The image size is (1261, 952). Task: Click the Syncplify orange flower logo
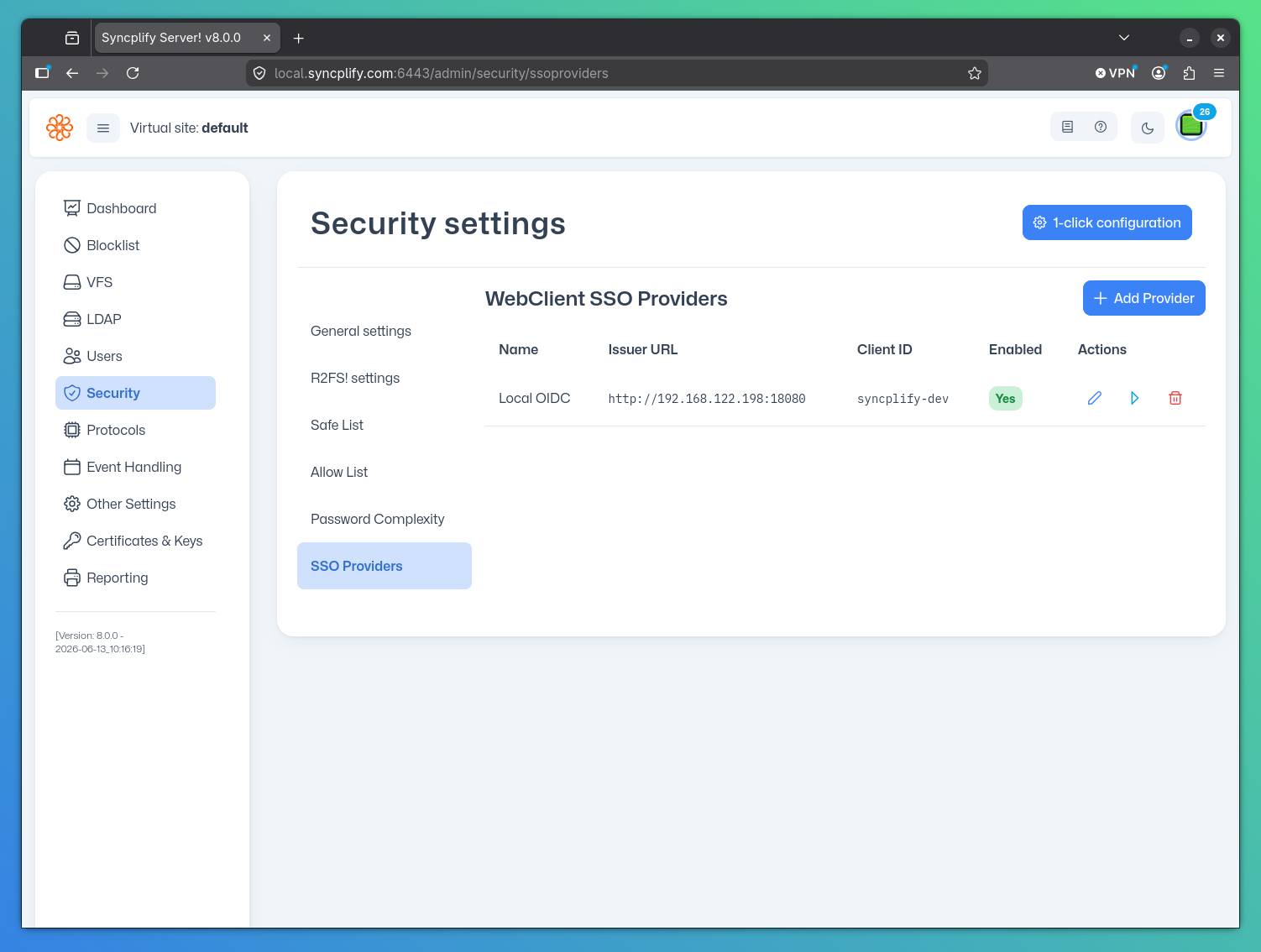pyautogui.click(x=60, y=128)
